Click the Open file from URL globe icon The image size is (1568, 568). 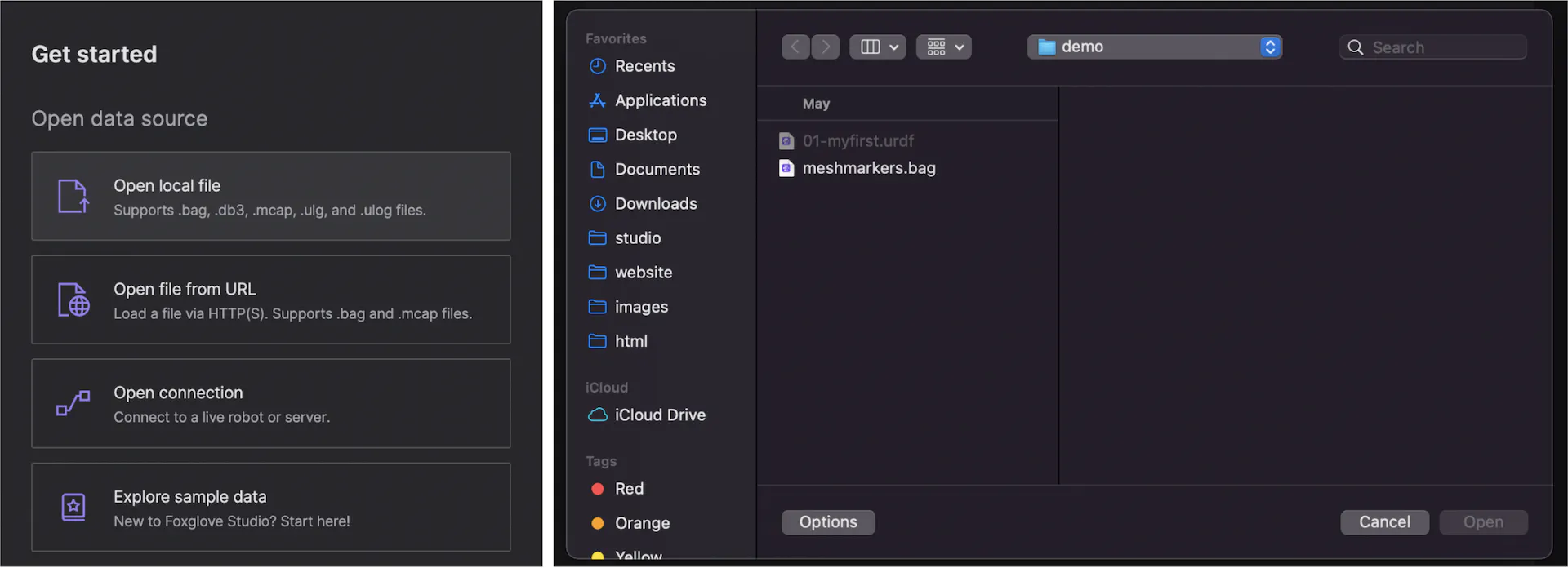point(73,300)
